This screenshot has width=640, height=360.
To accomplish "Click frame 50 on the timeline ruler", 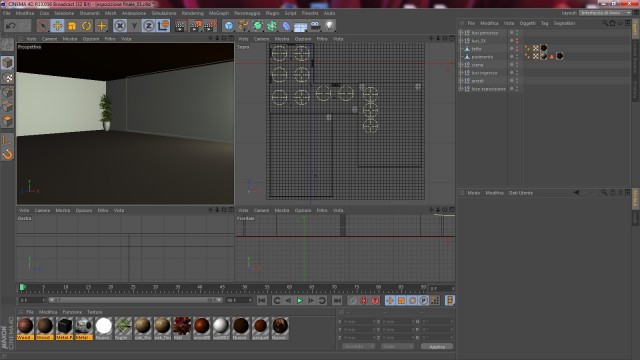I will click(244, 288).
